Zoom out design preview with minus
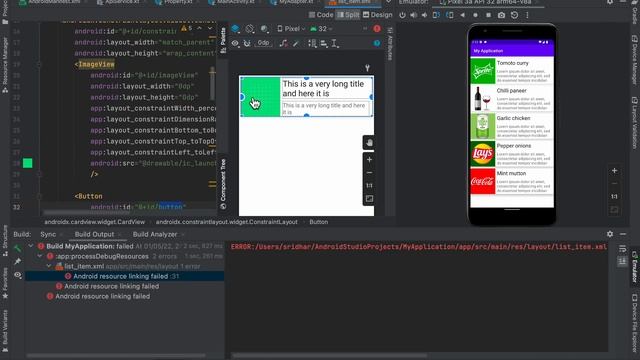The height and width of the screenshot is (360, 640). coord(369,173)
